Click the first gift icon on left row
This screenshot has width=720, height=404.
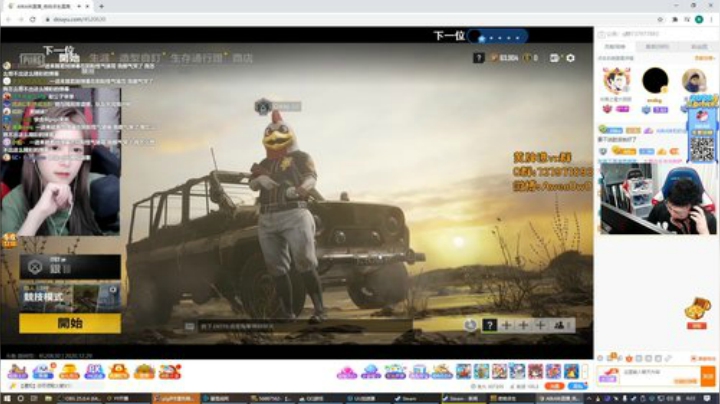pos(17,371)
